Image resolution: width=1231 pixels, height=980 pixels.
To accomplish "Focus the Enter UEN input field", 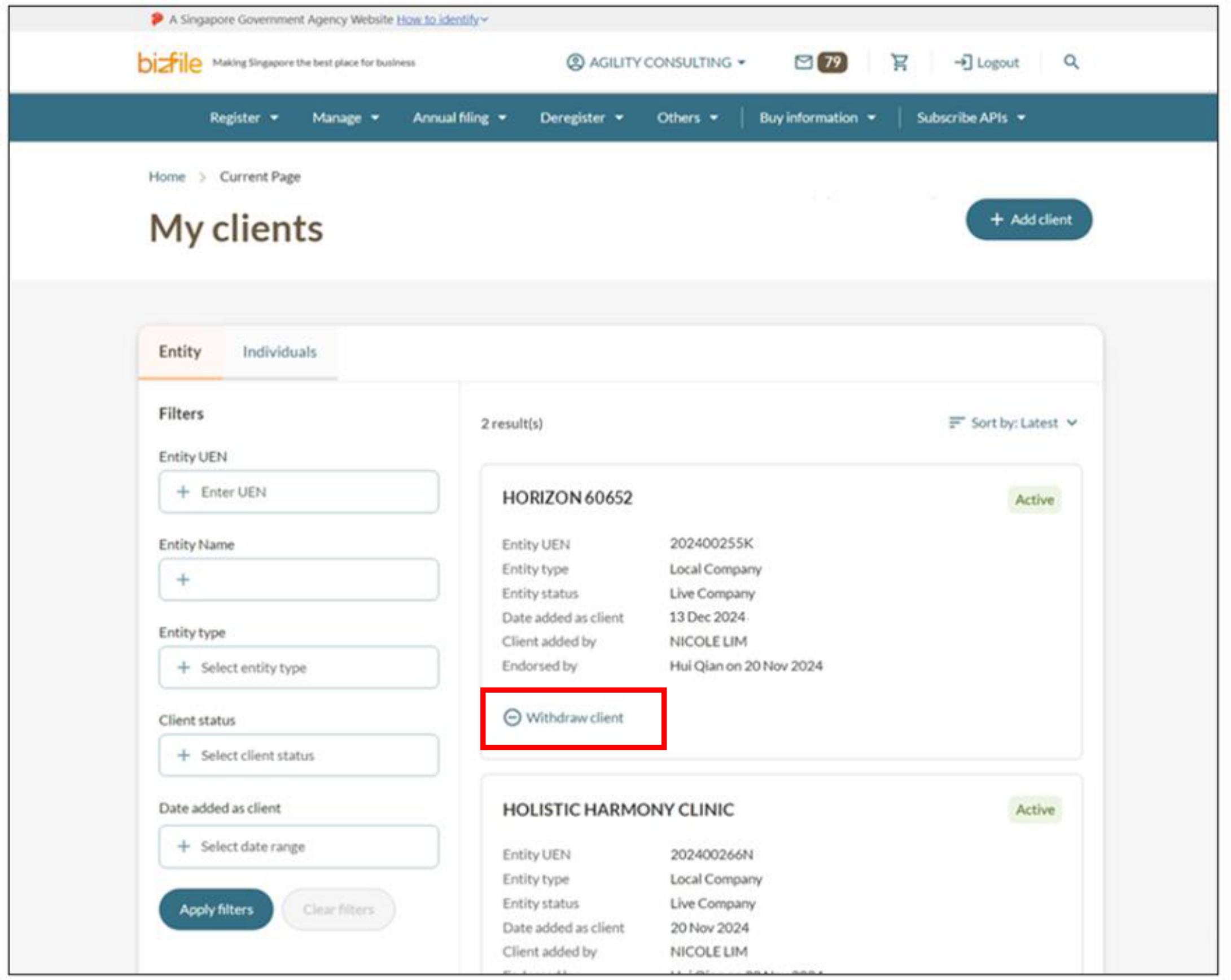I will (299, 491).
